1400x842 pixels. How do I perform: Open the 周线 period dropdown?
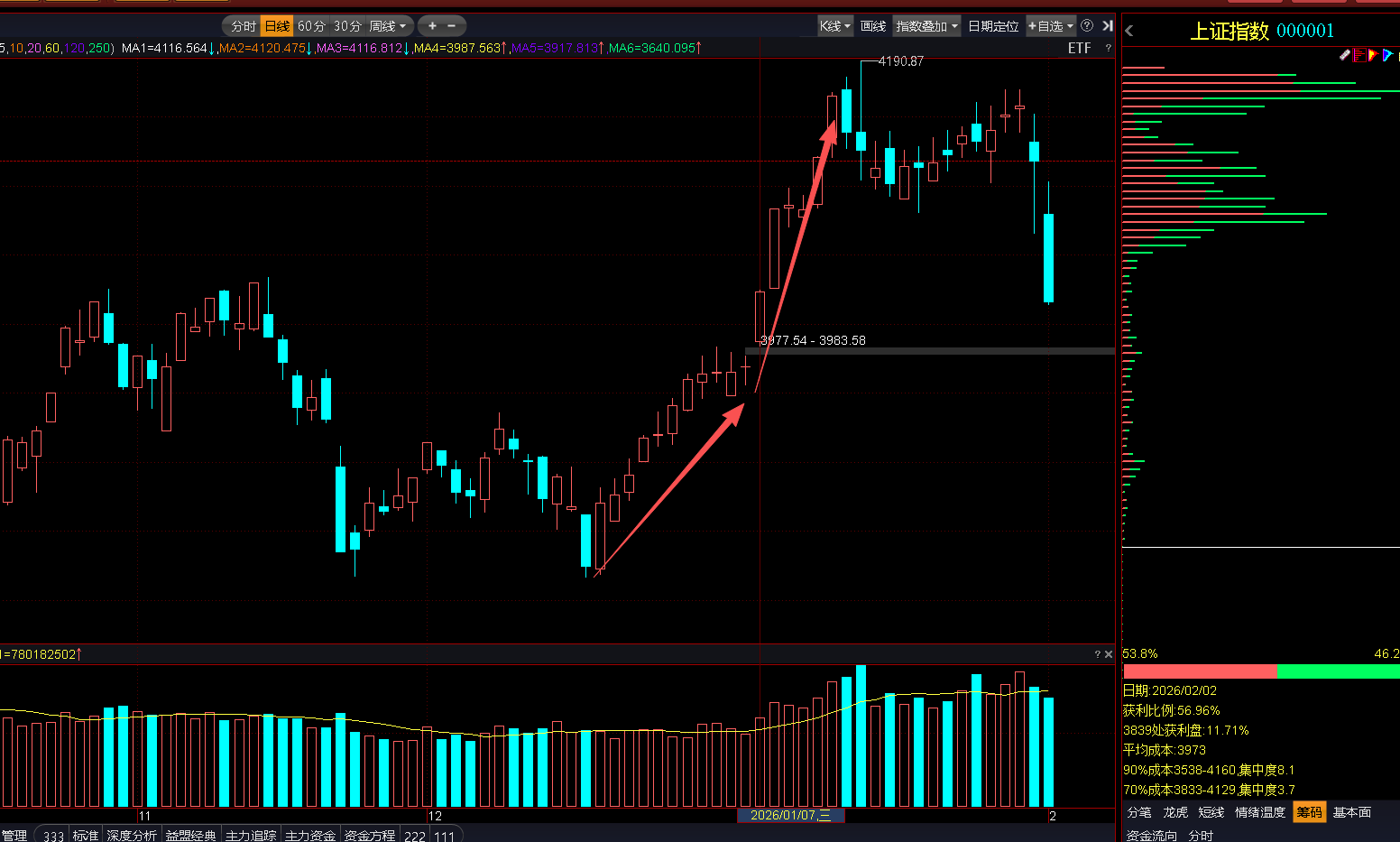click(388, 26)
